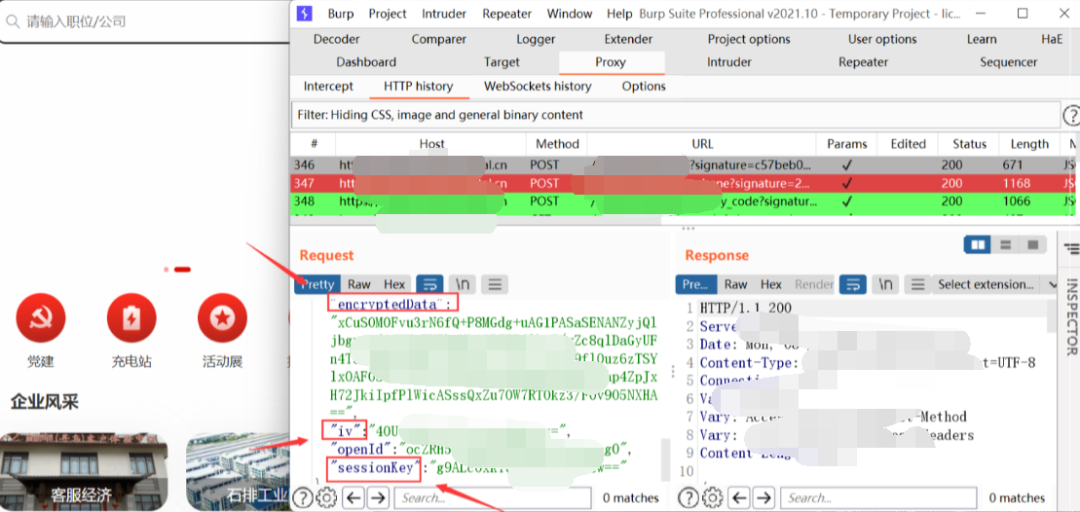Select the red-highlighted history row 347
The height and width of the screenshot is (512, 1080).
tap(685, 183)
